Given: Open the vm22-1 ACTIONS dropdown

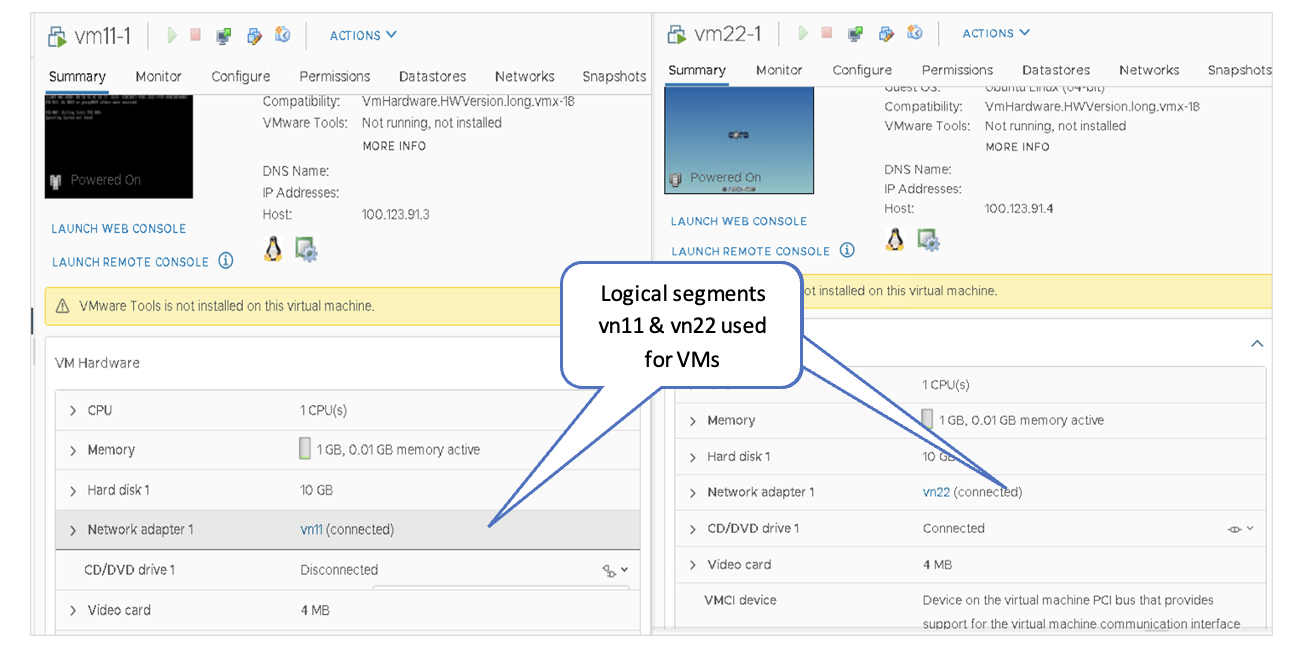Looking at the screenshot, I should click(x=996, y=33).
